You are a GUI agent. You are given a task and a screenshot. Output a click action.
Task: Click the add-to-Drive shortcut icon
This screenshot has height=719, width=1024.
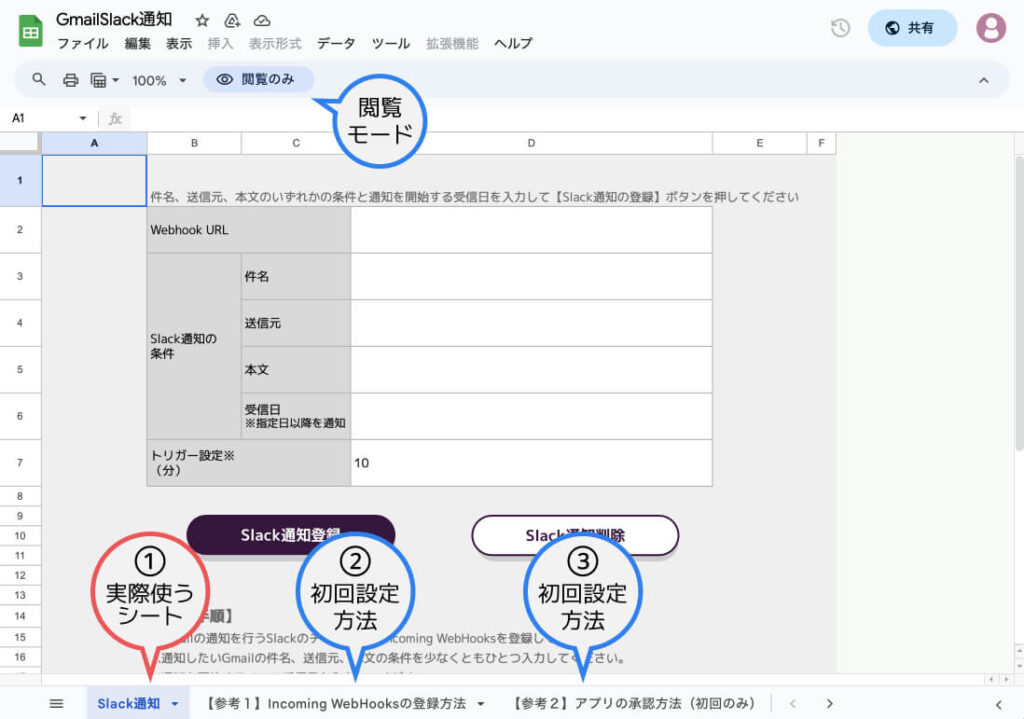(x=232, y=21)
